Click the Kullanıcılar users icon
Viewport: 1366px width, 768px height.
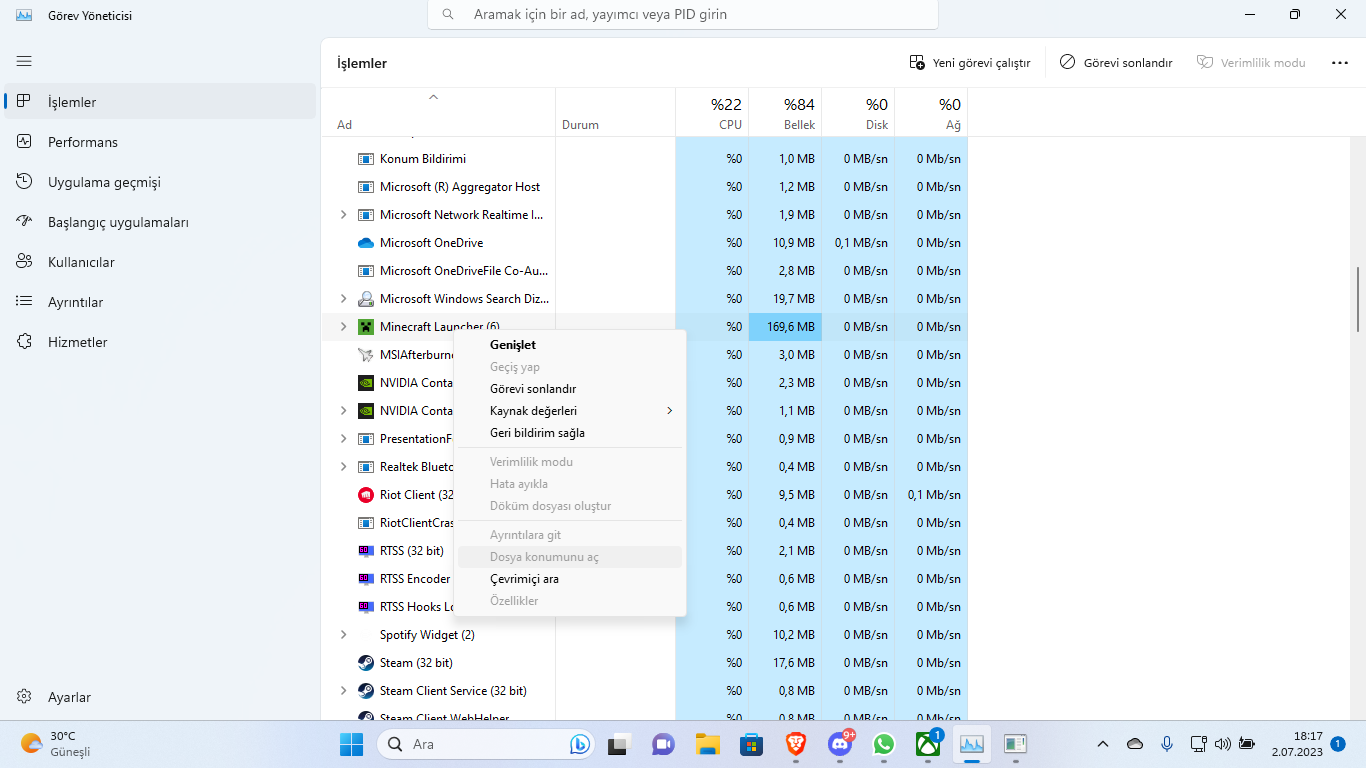tap(25, 262)
